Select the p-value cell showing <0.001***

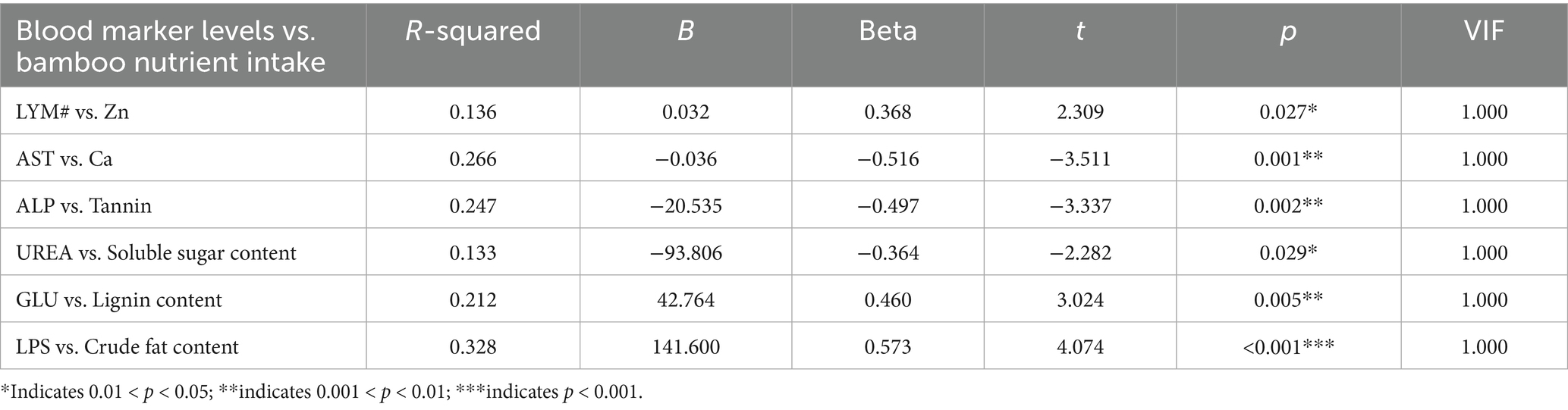[1288, 347]
